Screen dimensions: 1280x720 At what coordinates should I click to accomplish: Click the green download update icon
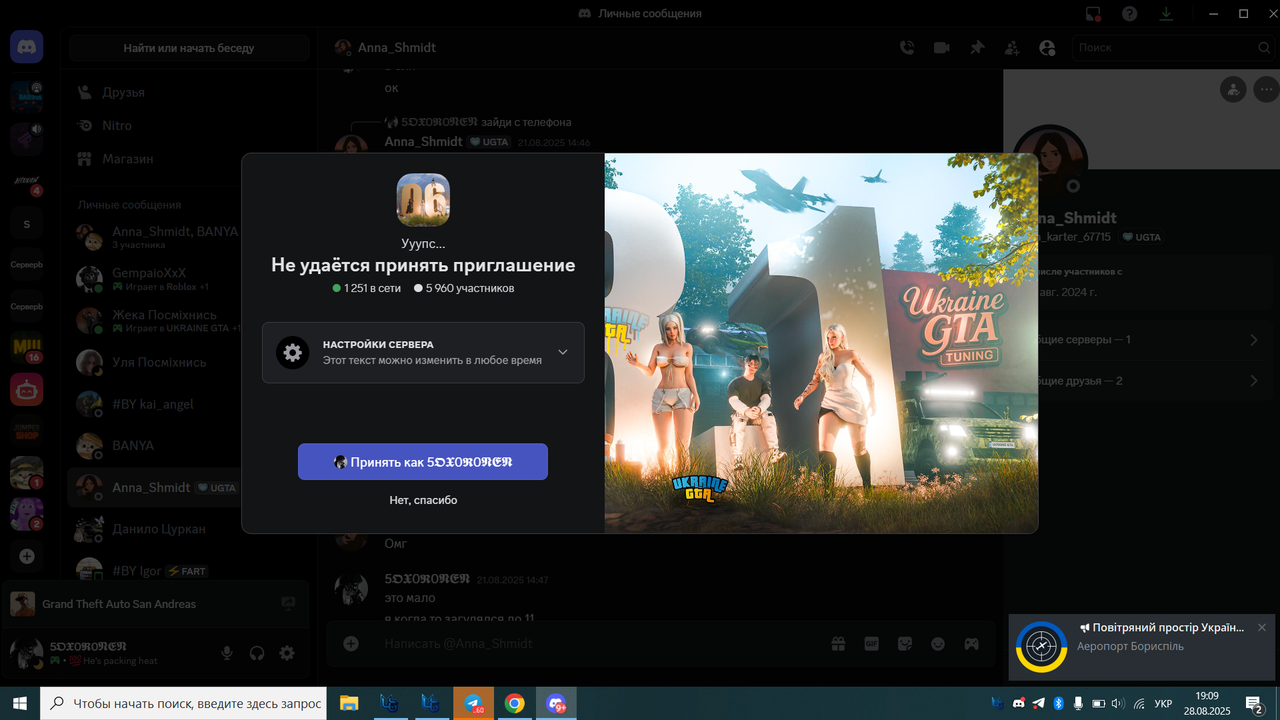tap(1165, 14)
